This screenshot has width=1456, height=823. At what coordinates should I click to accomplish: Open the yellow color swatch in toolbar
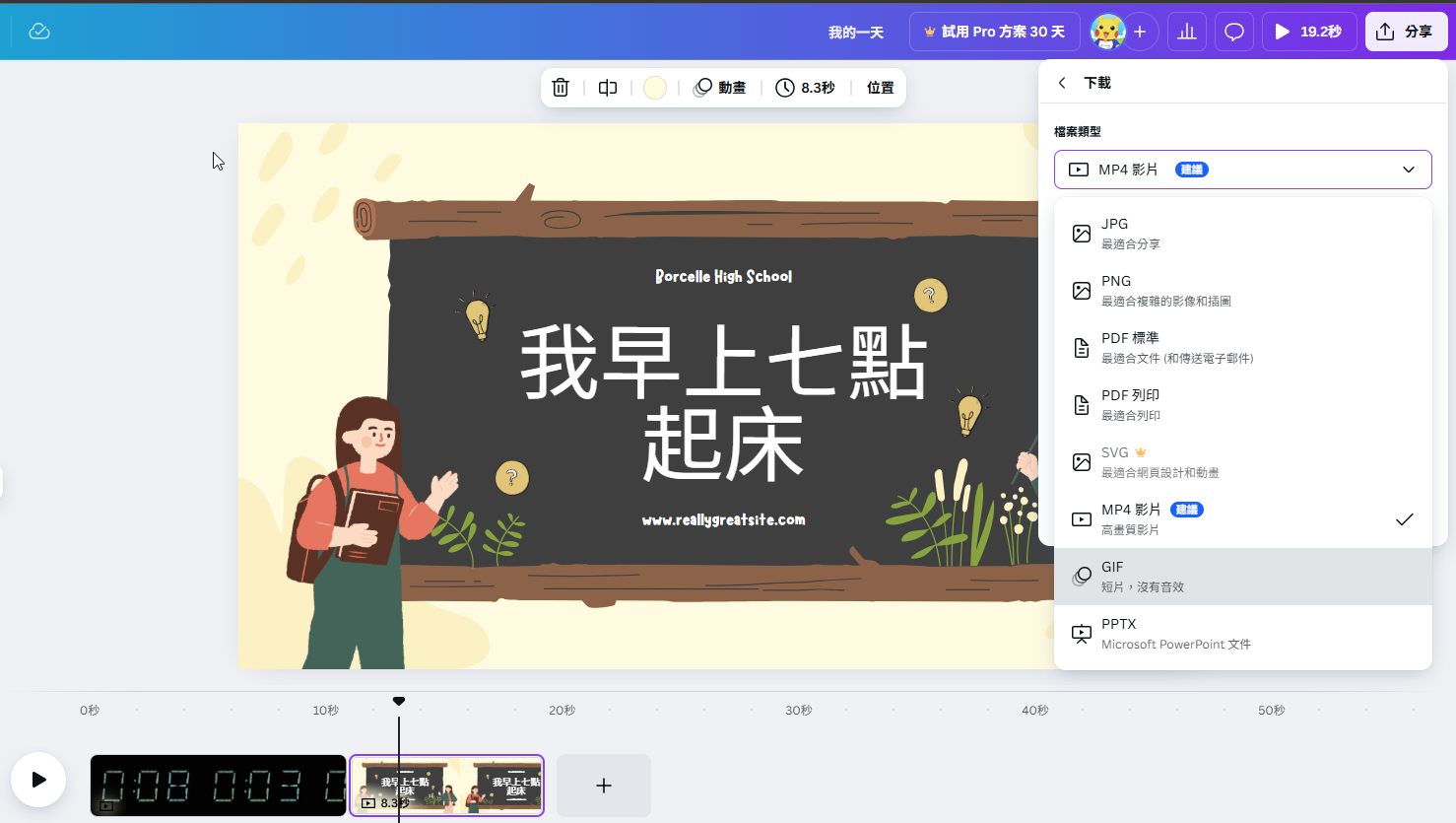[654, 87]
